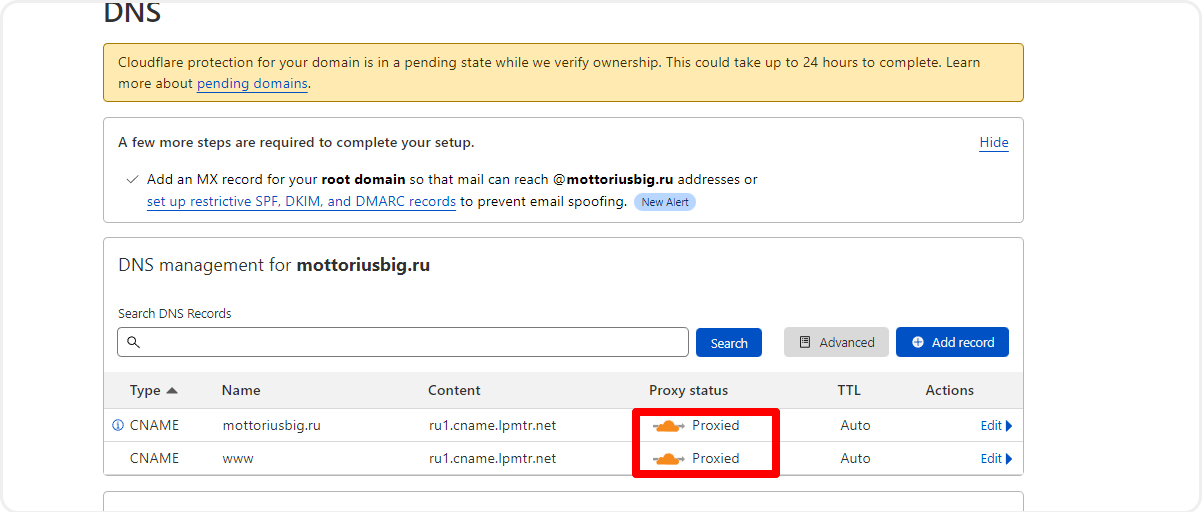Click ru1.cname.lpmtr.net content in www row
This screenshot has width=1202, height=512.
coord(492,458)
